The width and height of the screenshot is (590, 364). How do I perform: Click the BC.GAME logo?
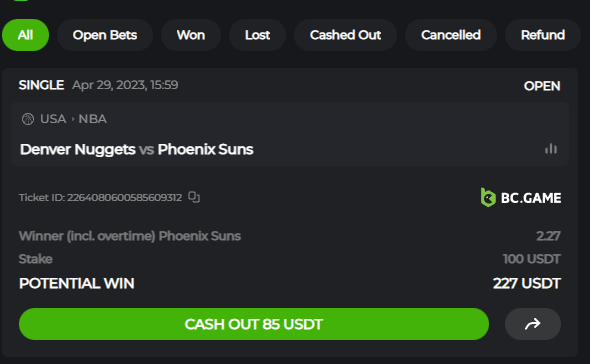tap(521, 197)
